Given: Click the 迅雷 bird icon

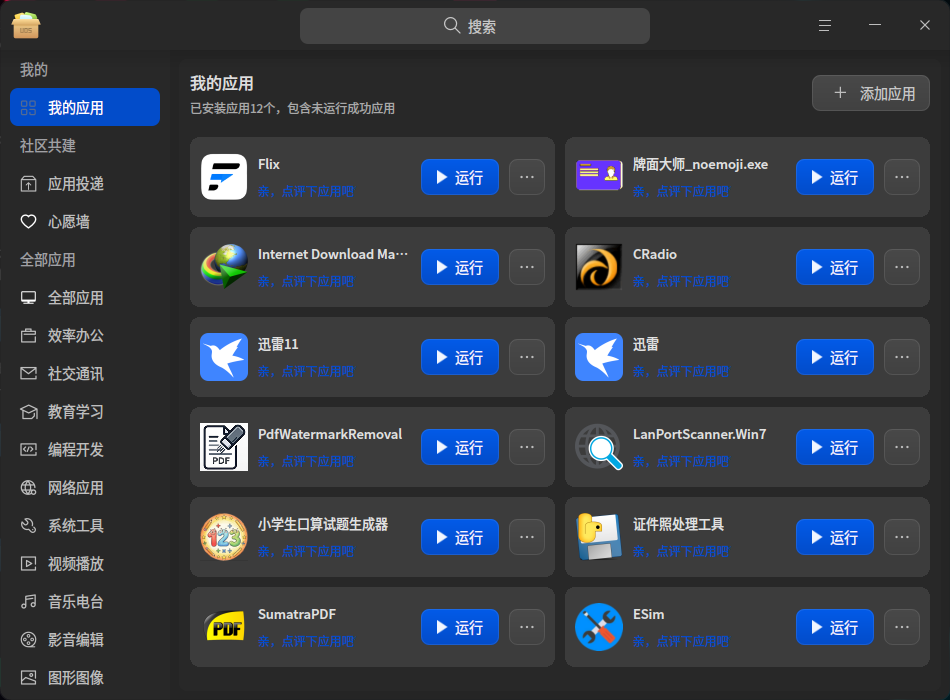Looking at the screenshot, I should 599,357.
